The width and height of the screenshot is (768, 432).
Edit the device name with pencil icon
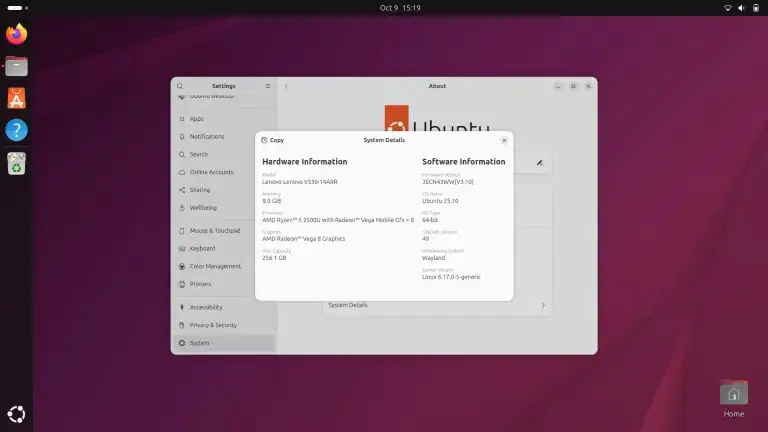[x=539, y=162]
